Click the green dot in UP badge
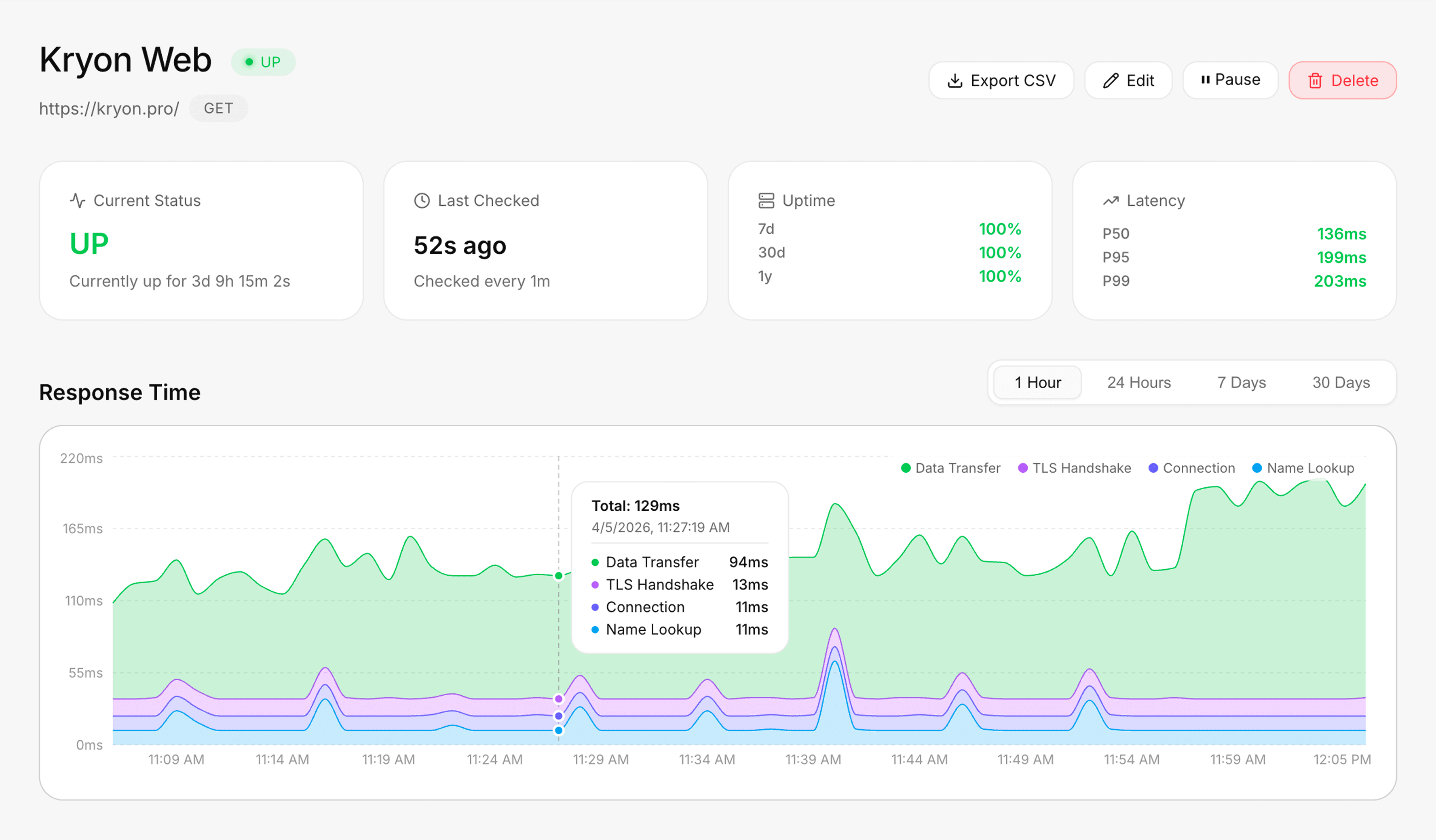 249,62
